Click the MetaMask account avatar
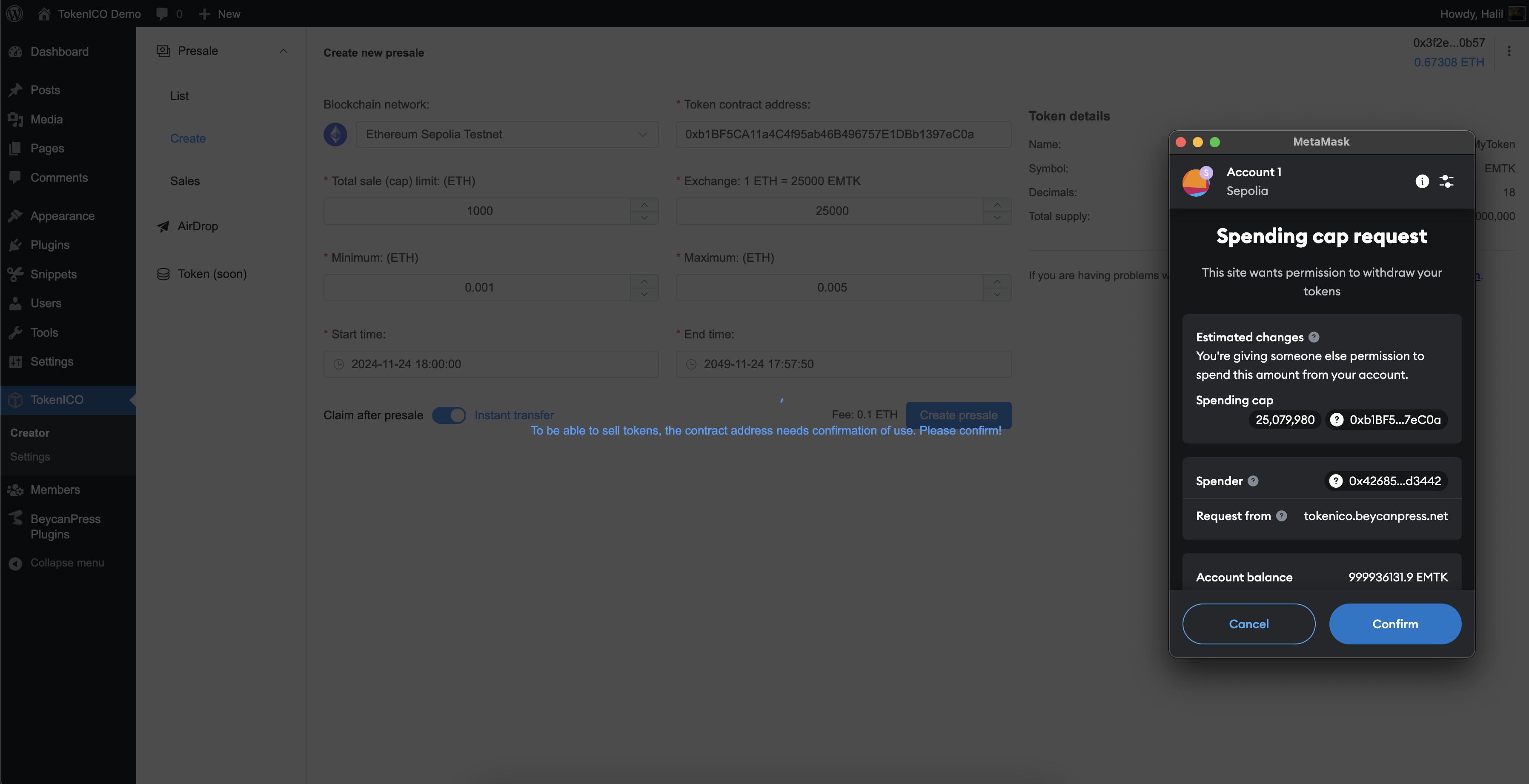This screenshot has width=1529, height=784. point(1196,182)
